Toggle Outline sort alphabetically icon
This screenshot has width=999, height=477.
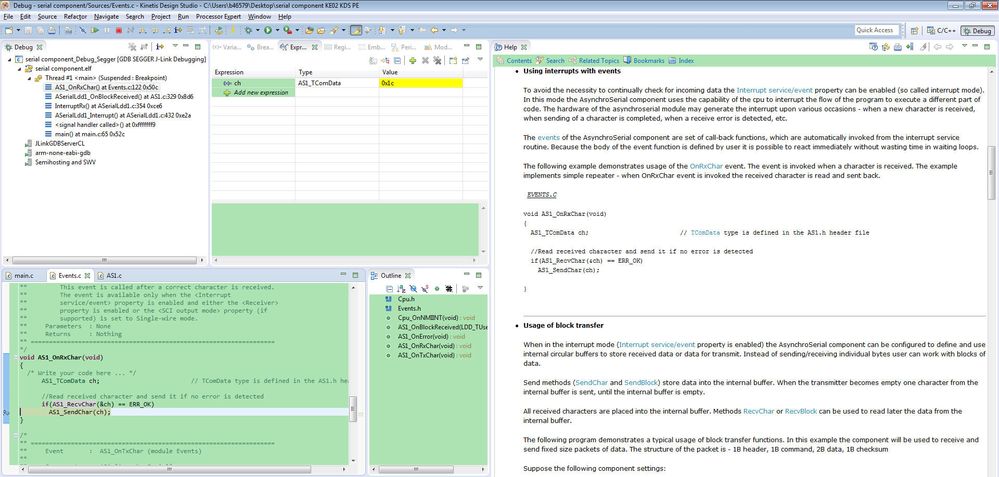[x=401, y=288]
